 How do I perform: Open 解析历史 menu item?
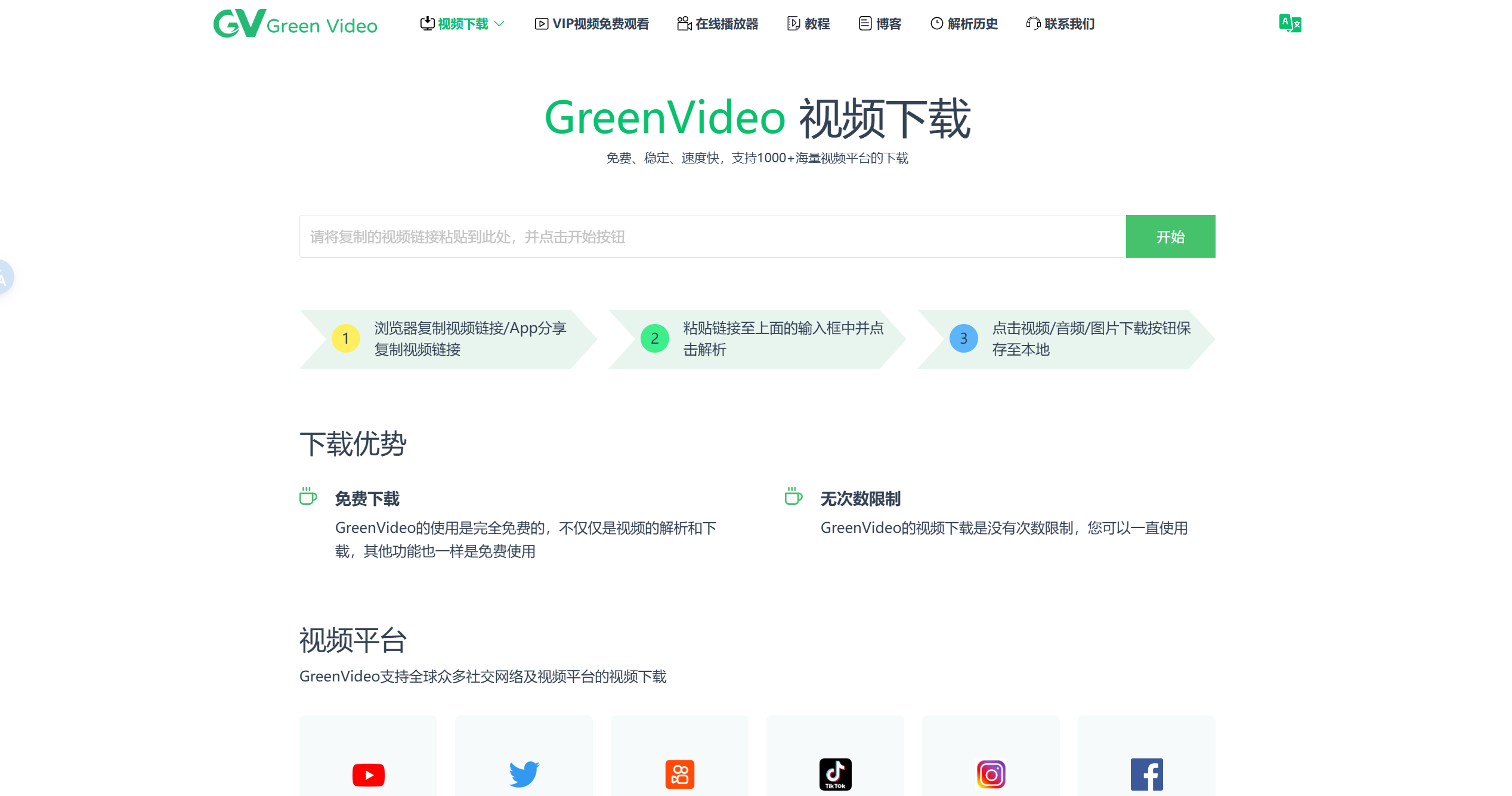tap(964, 24)
